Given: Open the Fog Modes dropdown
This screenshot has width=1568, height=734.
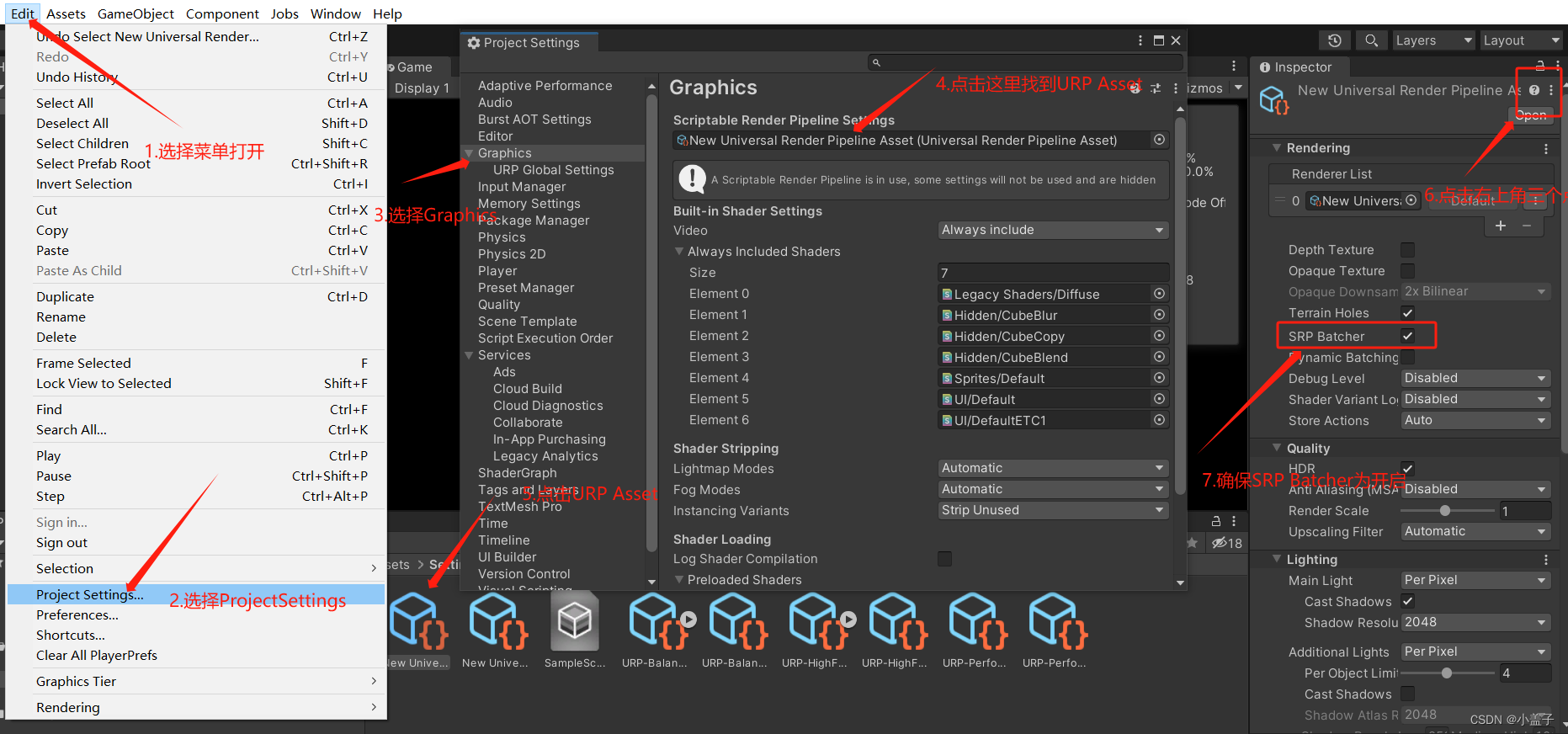Looking at the screenshot, I should point(1052,489).
